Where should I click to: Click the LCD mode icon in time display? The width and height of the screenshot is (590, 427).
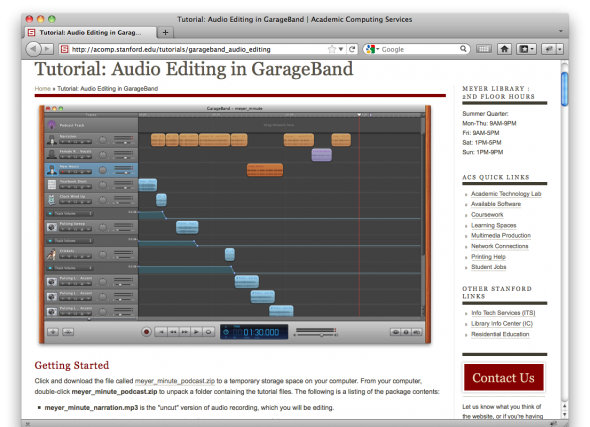coord(226,332)
